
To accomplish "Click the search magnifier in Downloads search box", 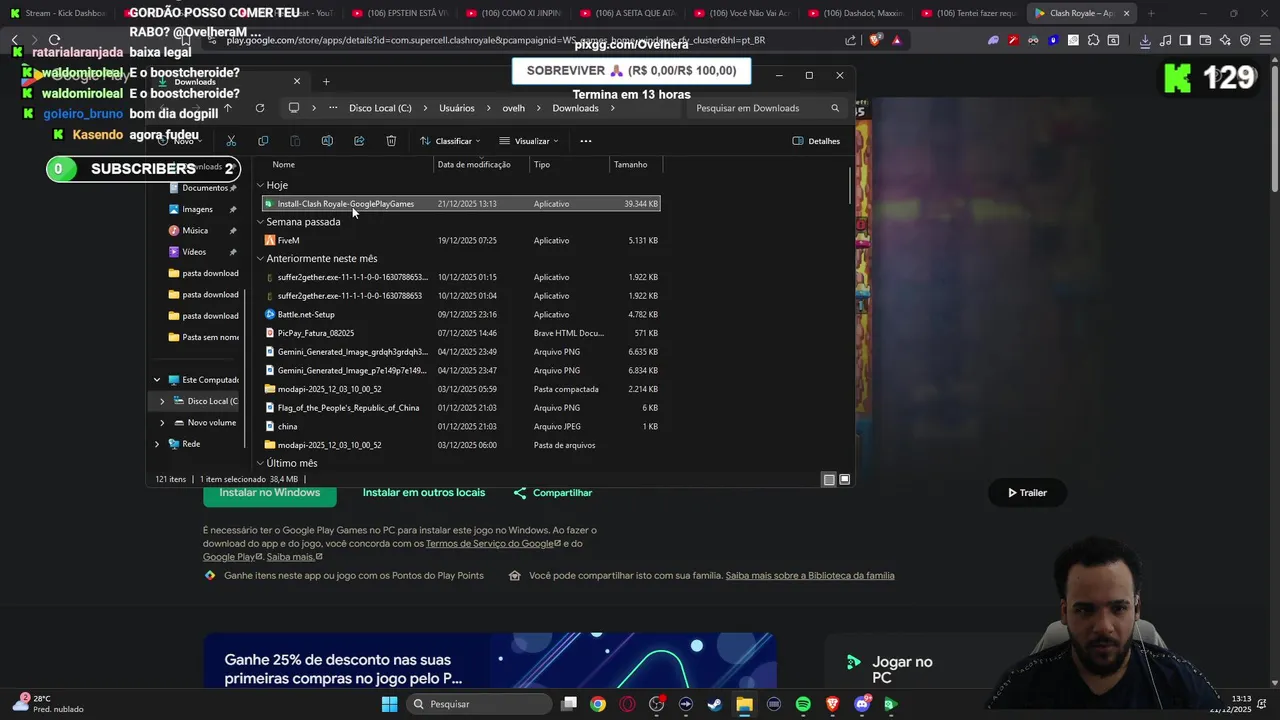I will [x=835, y=108].
